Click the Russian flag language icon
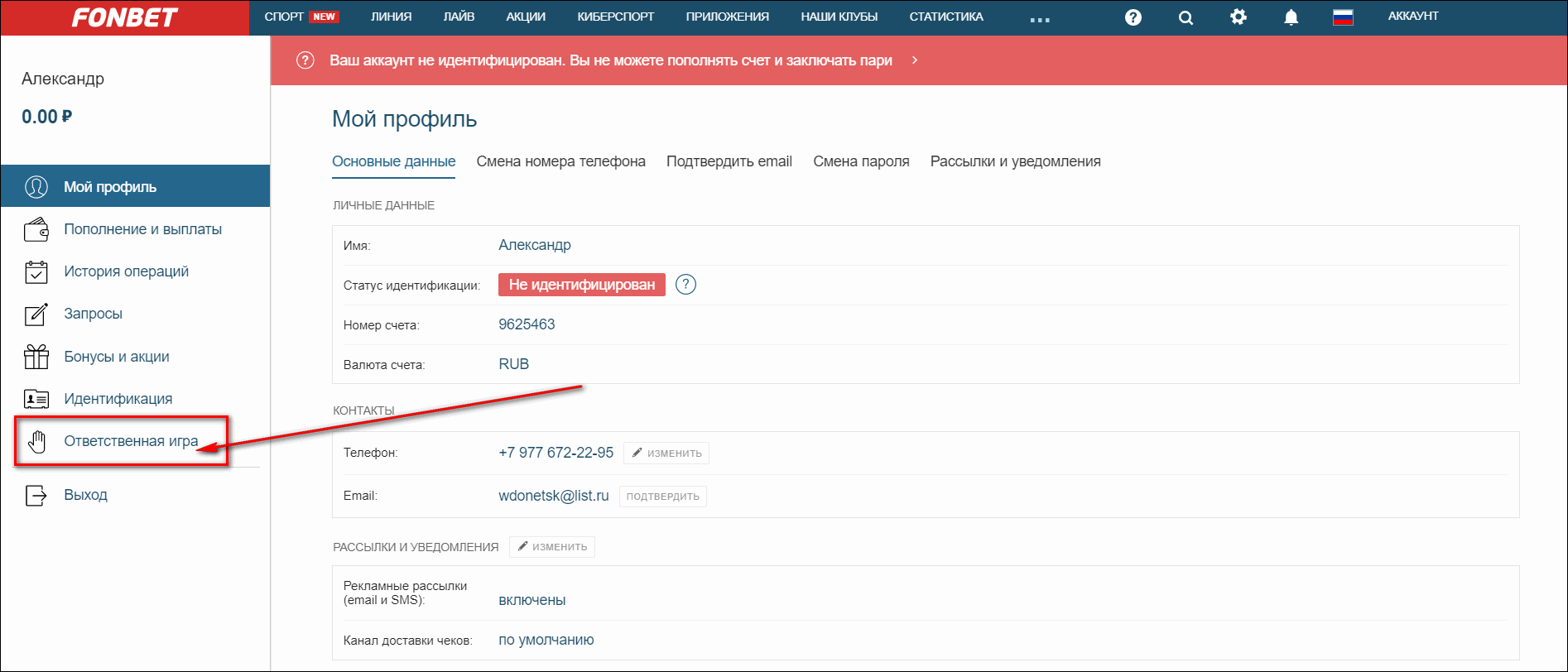 1343,17
